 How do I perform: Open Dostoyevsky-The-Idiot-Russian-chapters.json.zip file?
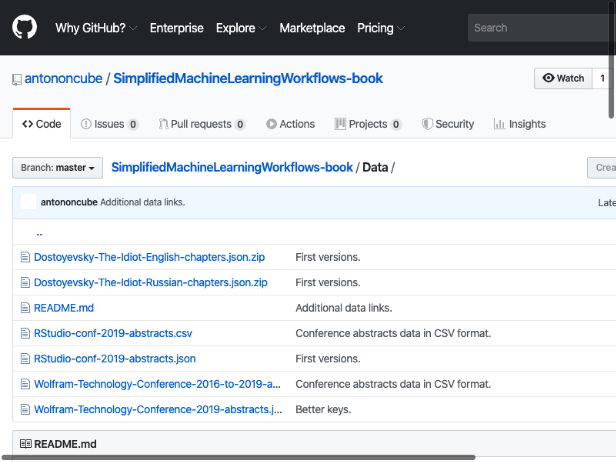coord(151,283)
